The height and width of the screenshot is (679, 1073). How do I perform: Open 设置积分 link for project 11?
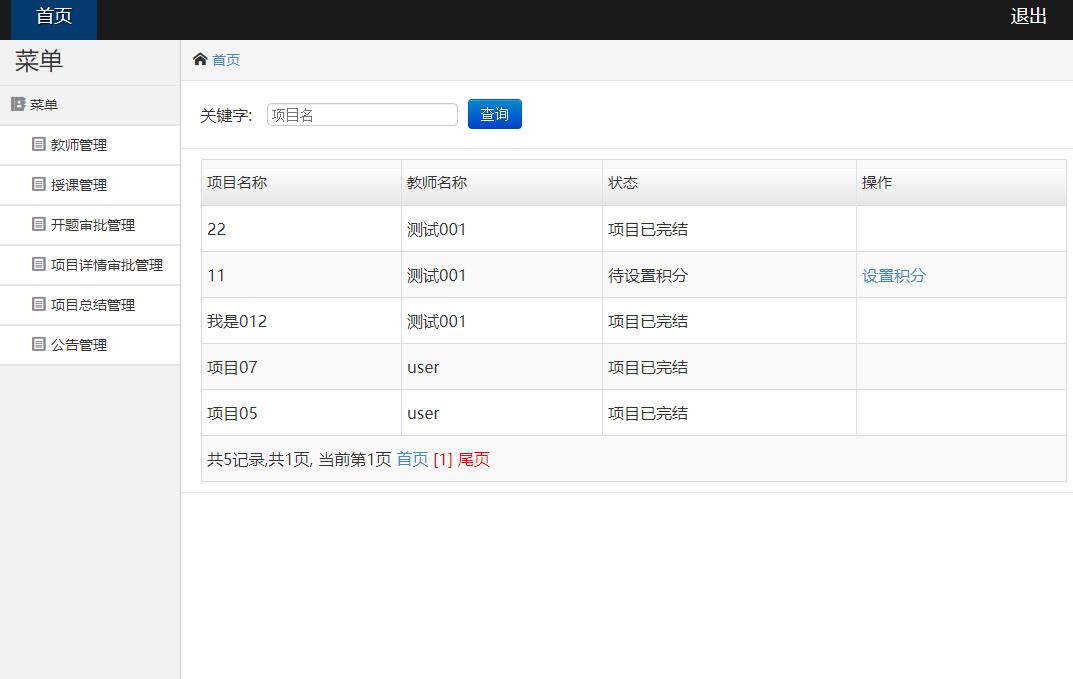[893, 275]
